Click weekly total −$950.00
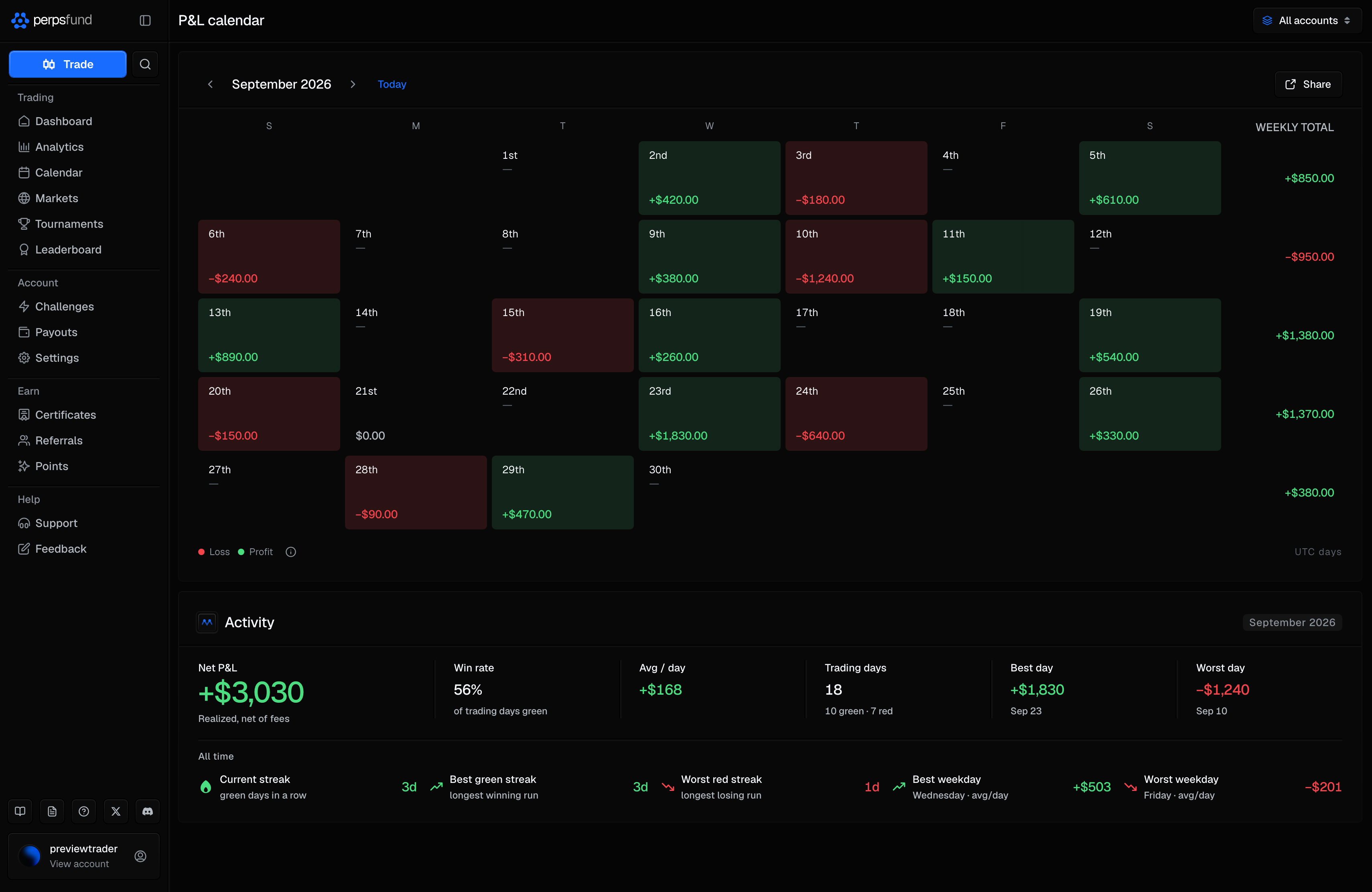This screenshot has width=1372, height=892. 1309,257
